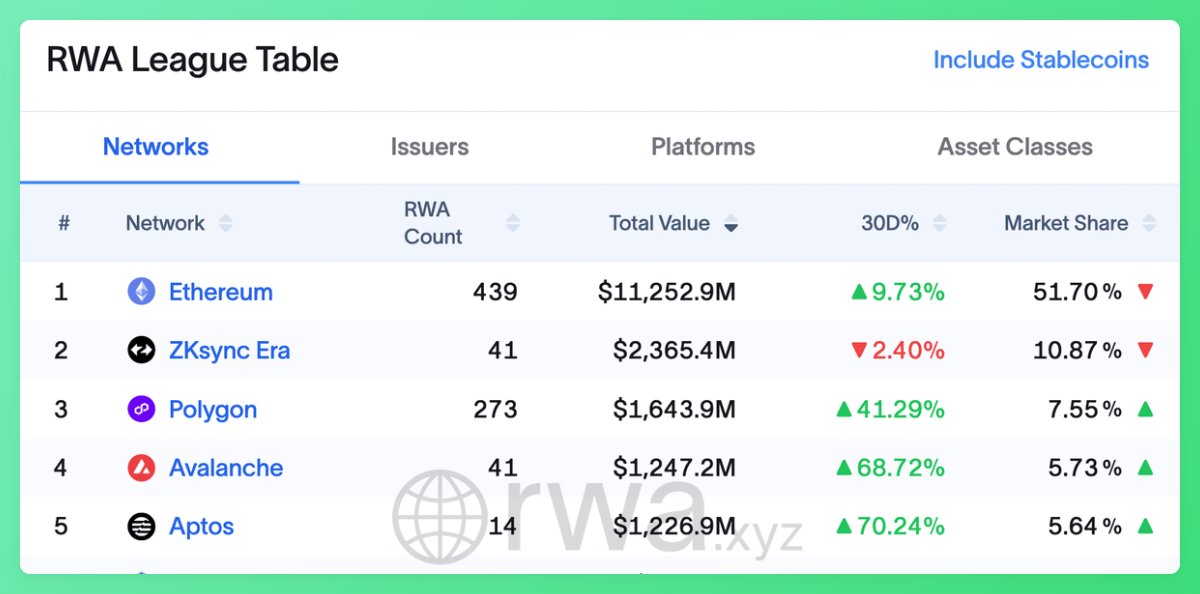Open the Ethereum network link
The width and height of the screenshot is (1200, 594).
pyautogui.click(x=221, y=292)
